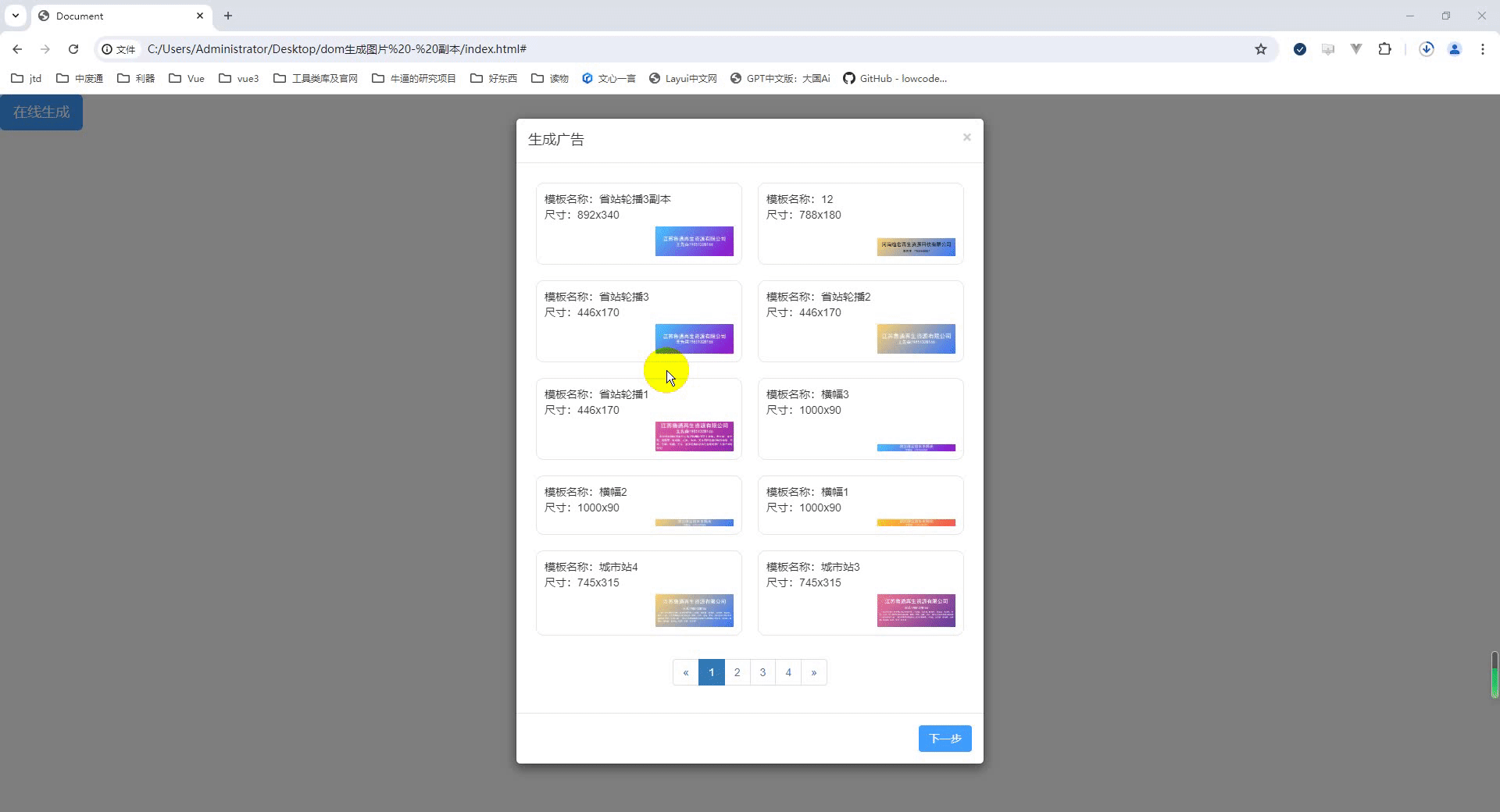Screen dimensions: 1500x812
Task: Click the 下一步 button
Action: click(x=945, y=739)
